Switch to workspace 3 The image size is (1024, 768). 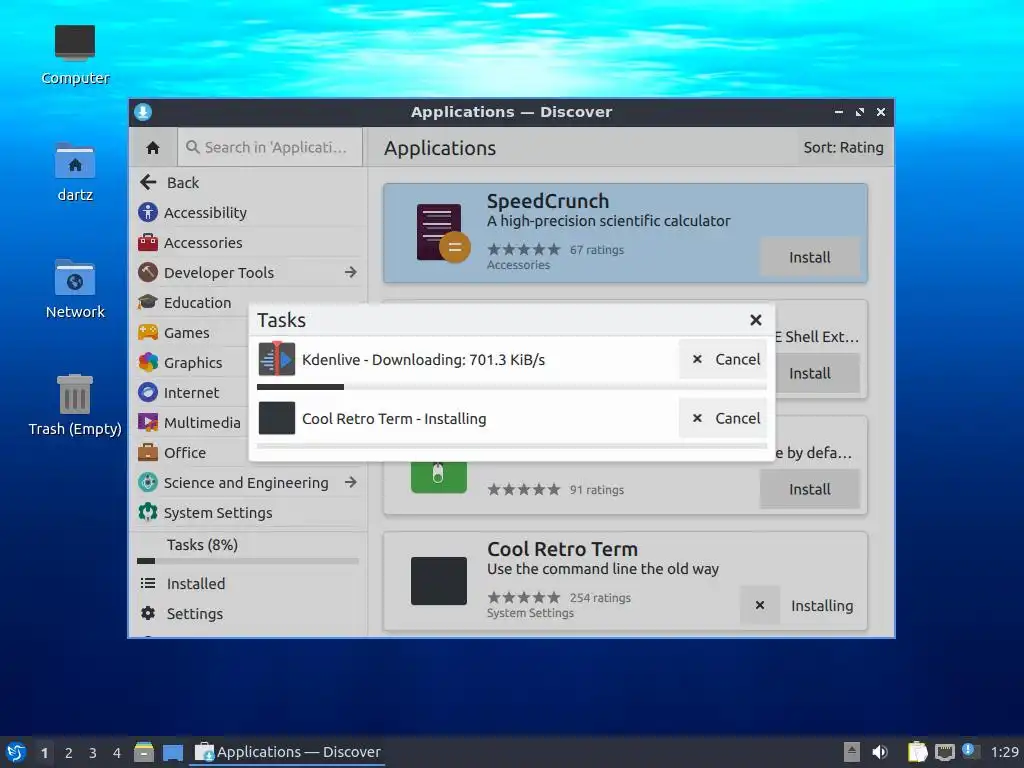click(x=93, y=753)
